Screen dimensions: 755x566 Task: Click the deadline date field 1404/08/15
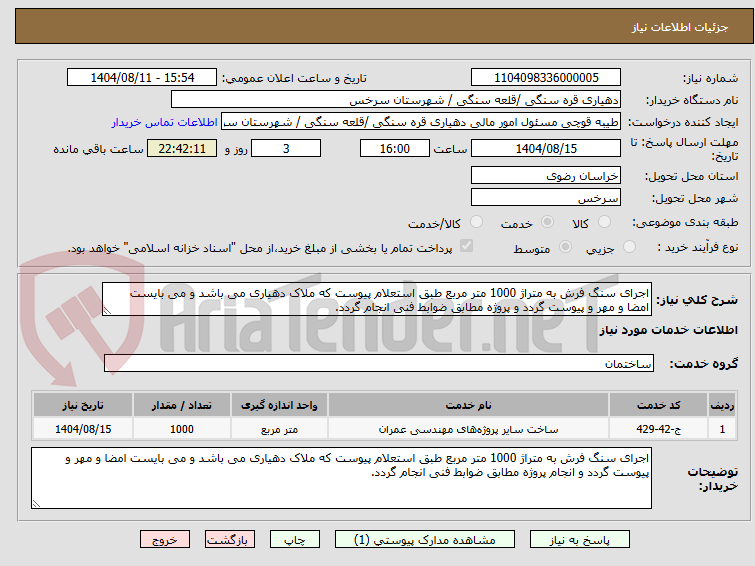546,148
